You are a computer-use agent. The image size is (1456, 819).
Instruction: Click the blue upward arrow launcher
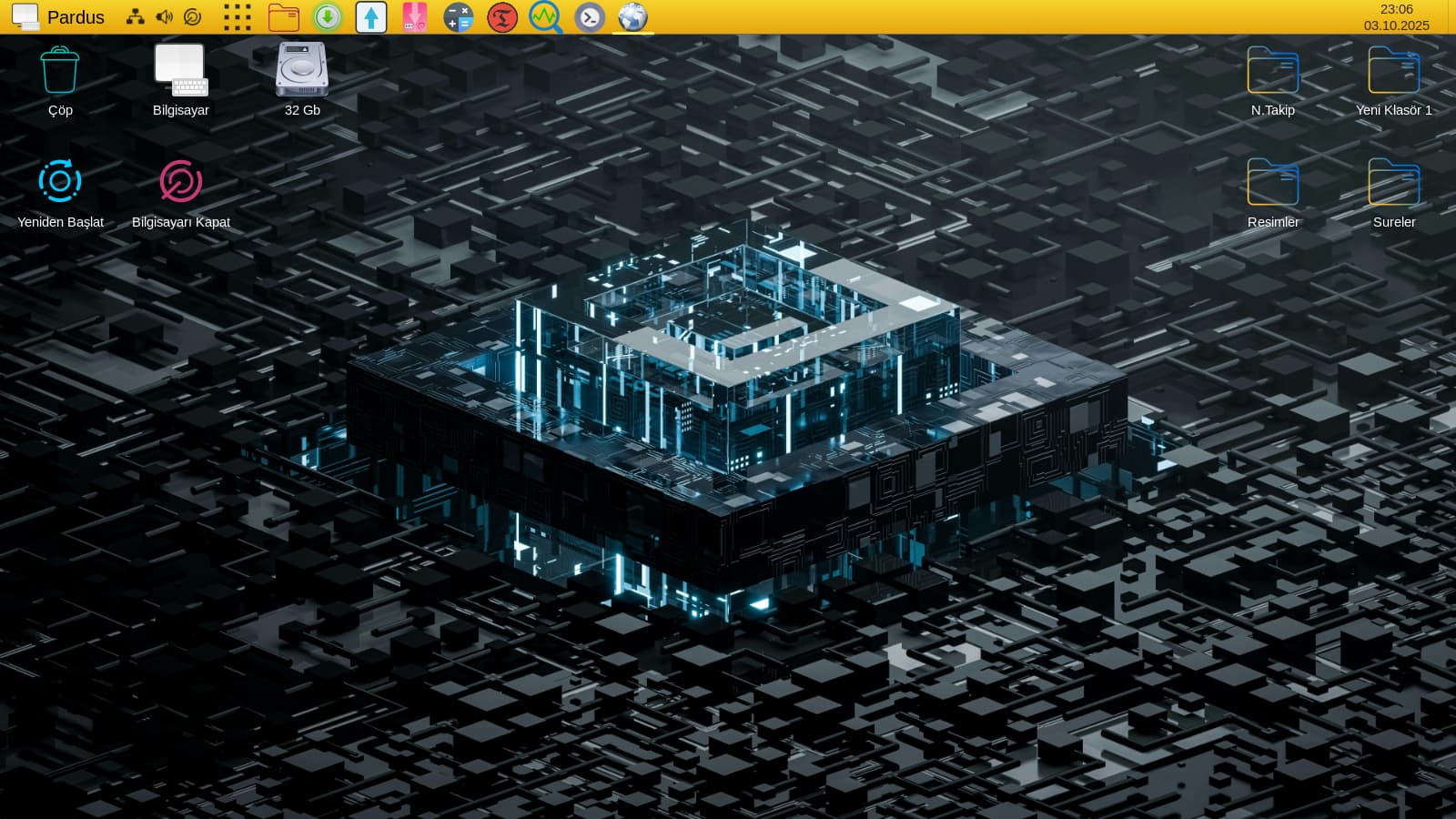371,17
